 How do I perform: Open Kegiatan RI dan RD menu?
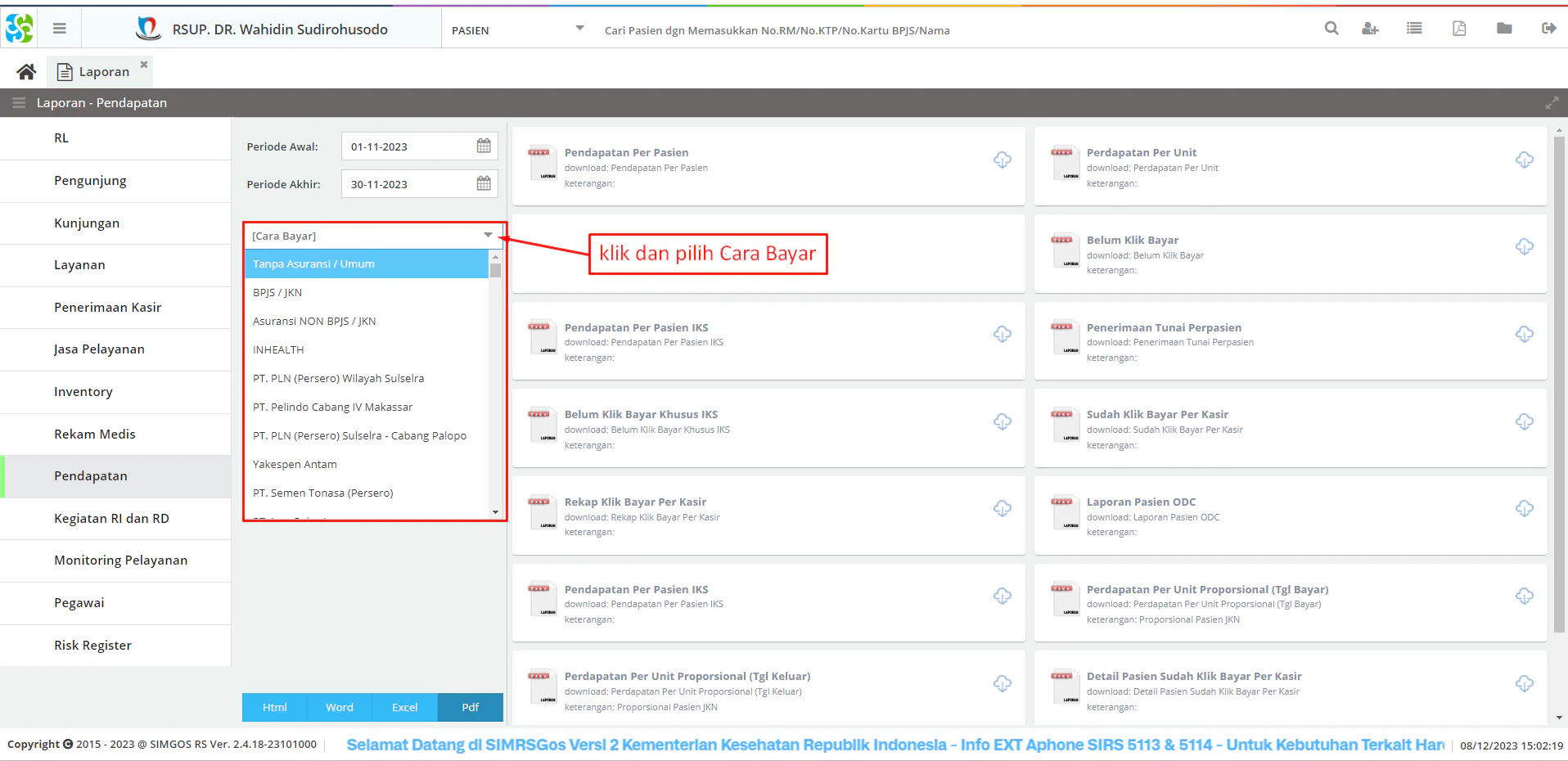click(115, 519)
